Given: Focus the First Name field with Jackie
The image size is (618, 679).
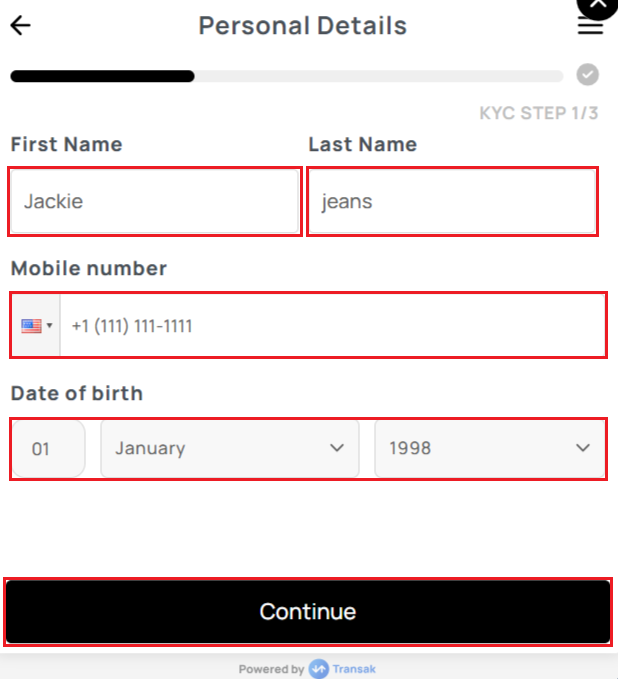Looking at the screenshot, I should pyautogui.click(x=155, y=201).
